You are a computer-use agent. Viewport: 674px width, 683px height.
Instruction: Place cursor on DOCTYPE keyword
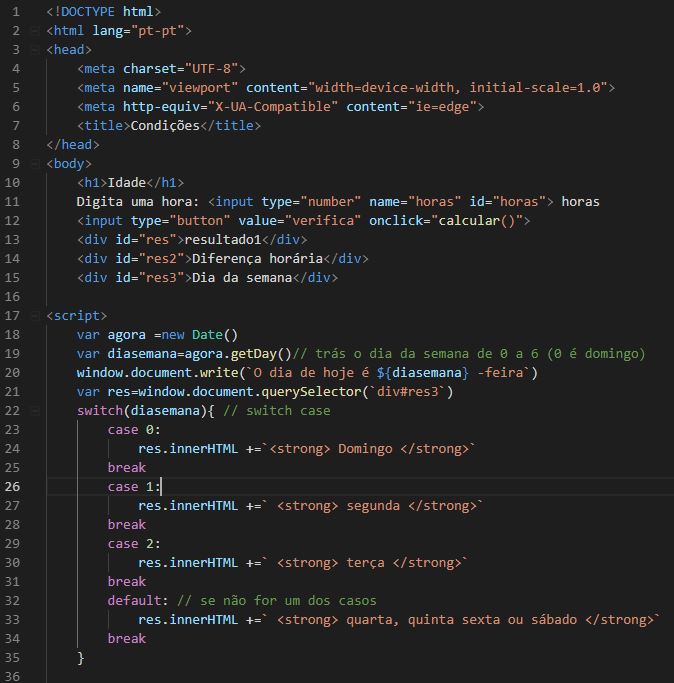(x=88, y=12)
